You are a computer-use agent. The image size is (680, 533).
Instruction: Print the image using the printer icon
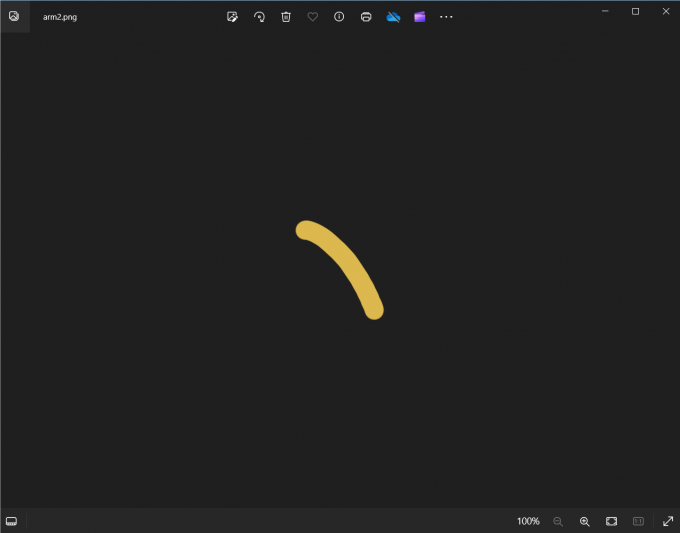(x=366, y=17)
